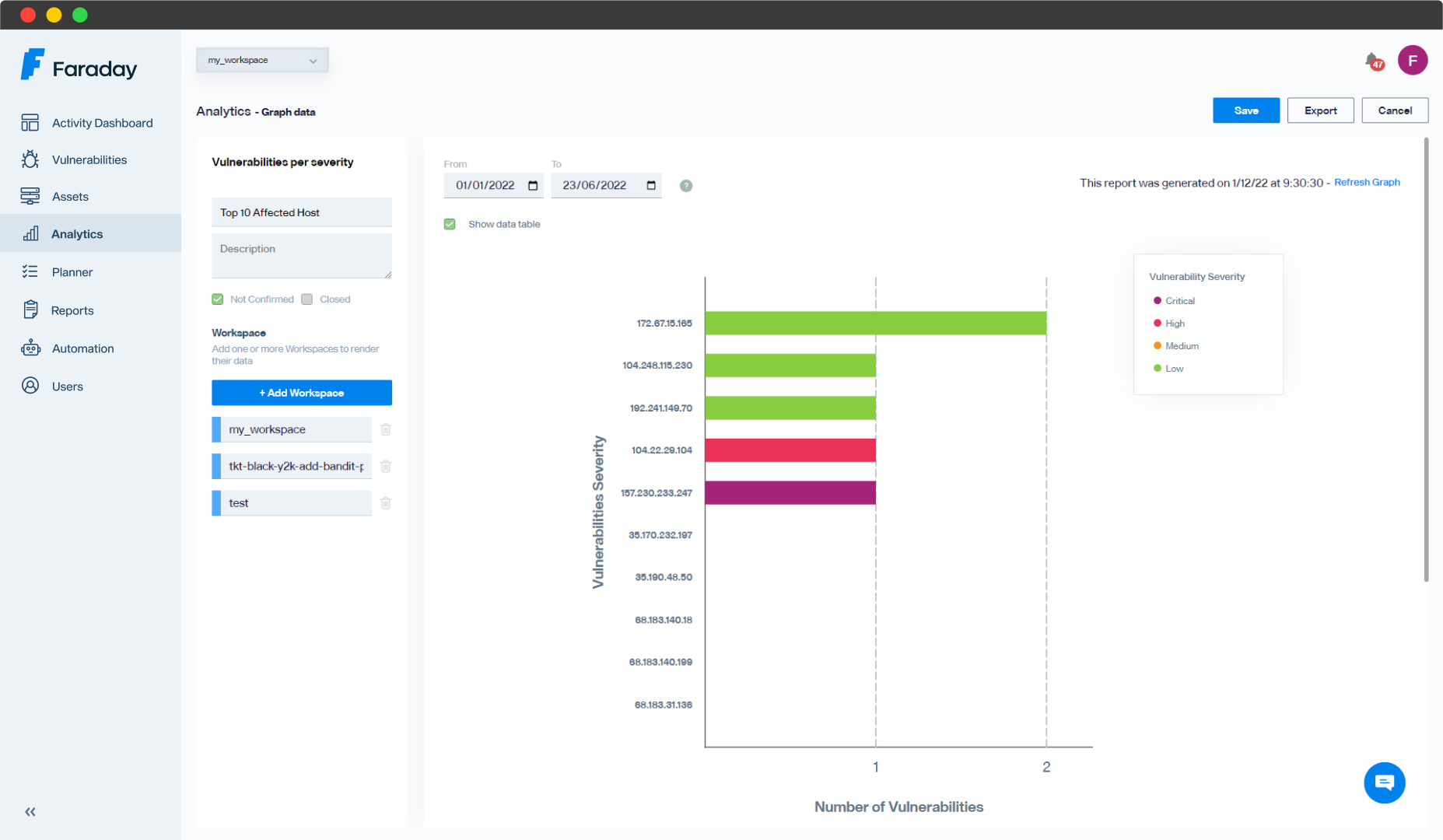Click the Critical severity legend dot
1443x840 pixels.
point(1158,301)
